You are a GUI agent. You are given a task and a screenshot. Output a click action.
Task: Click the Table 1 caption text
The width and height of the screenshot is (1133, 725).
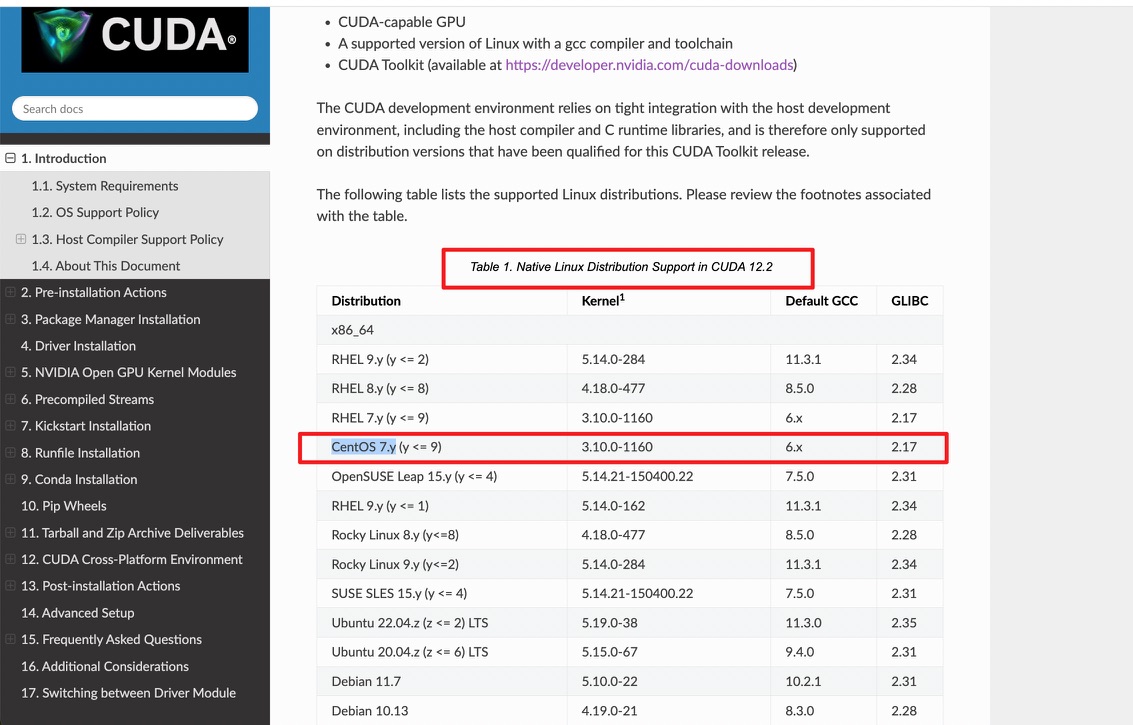(621, 267)
